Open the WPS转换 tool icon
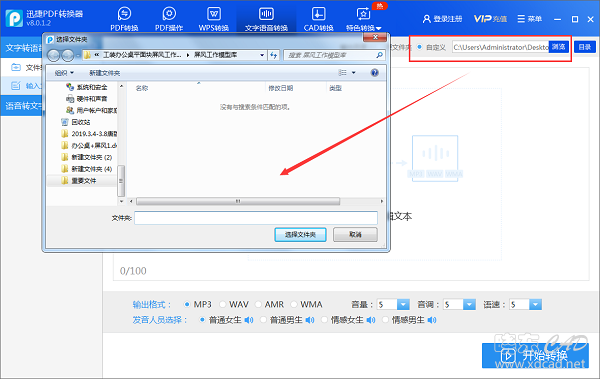The height and width of the screenshot is (379, 600). click(x=214, y=14)
